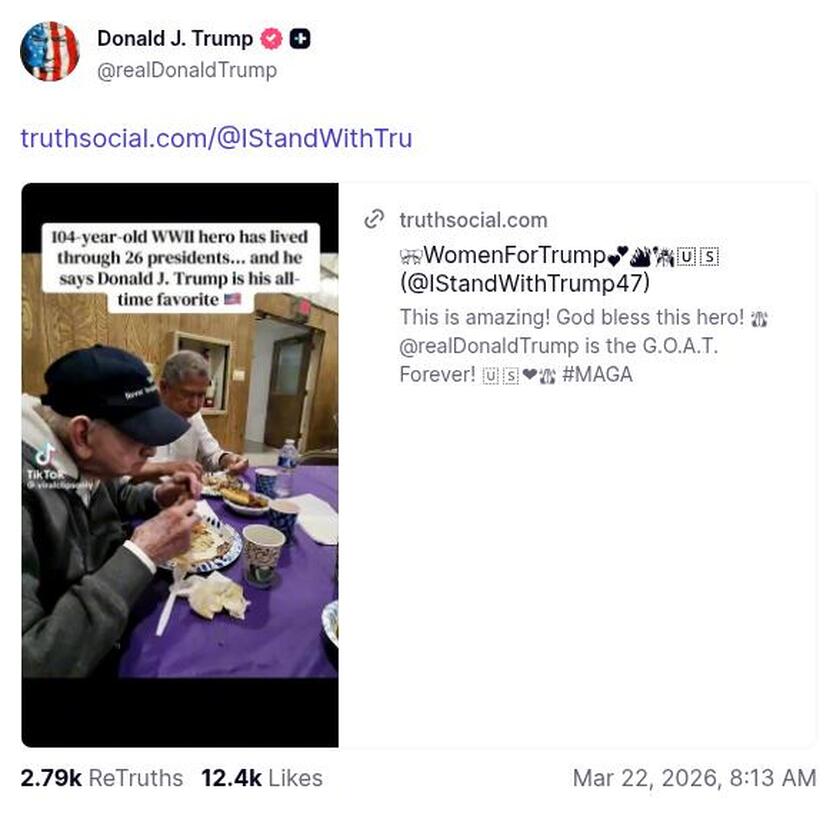Open Donald J. Trump's profile avatar
Image resolution: width=840 pixels, height=819 pixels.
coord(50,51)
